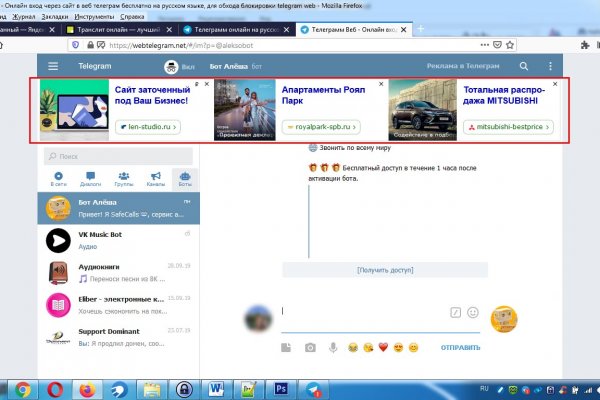Click the search magnifier in Telegram header
Screen dimensions: 600x400
[523, 66]
